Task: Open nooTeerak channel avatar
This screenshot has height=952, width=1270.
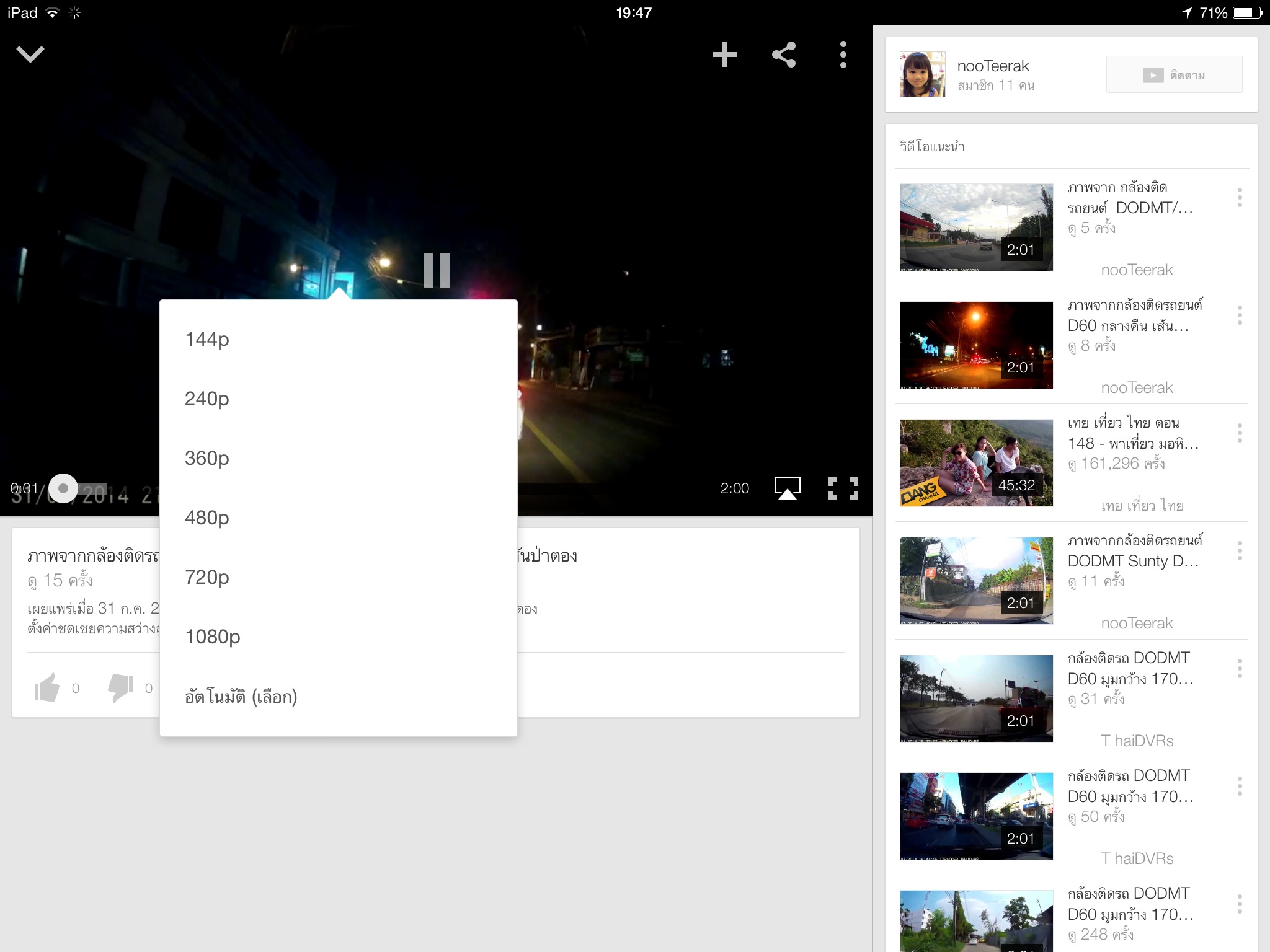Action: 922,74
